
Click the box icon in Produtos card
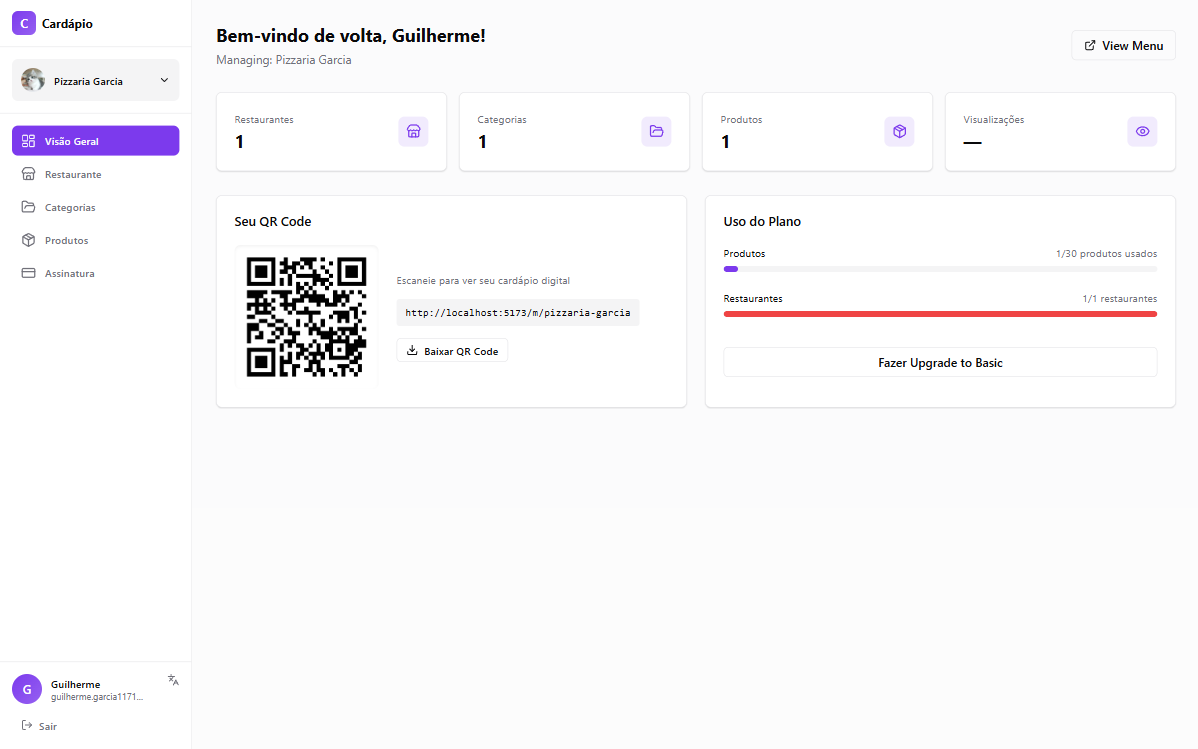coord(899,131)
